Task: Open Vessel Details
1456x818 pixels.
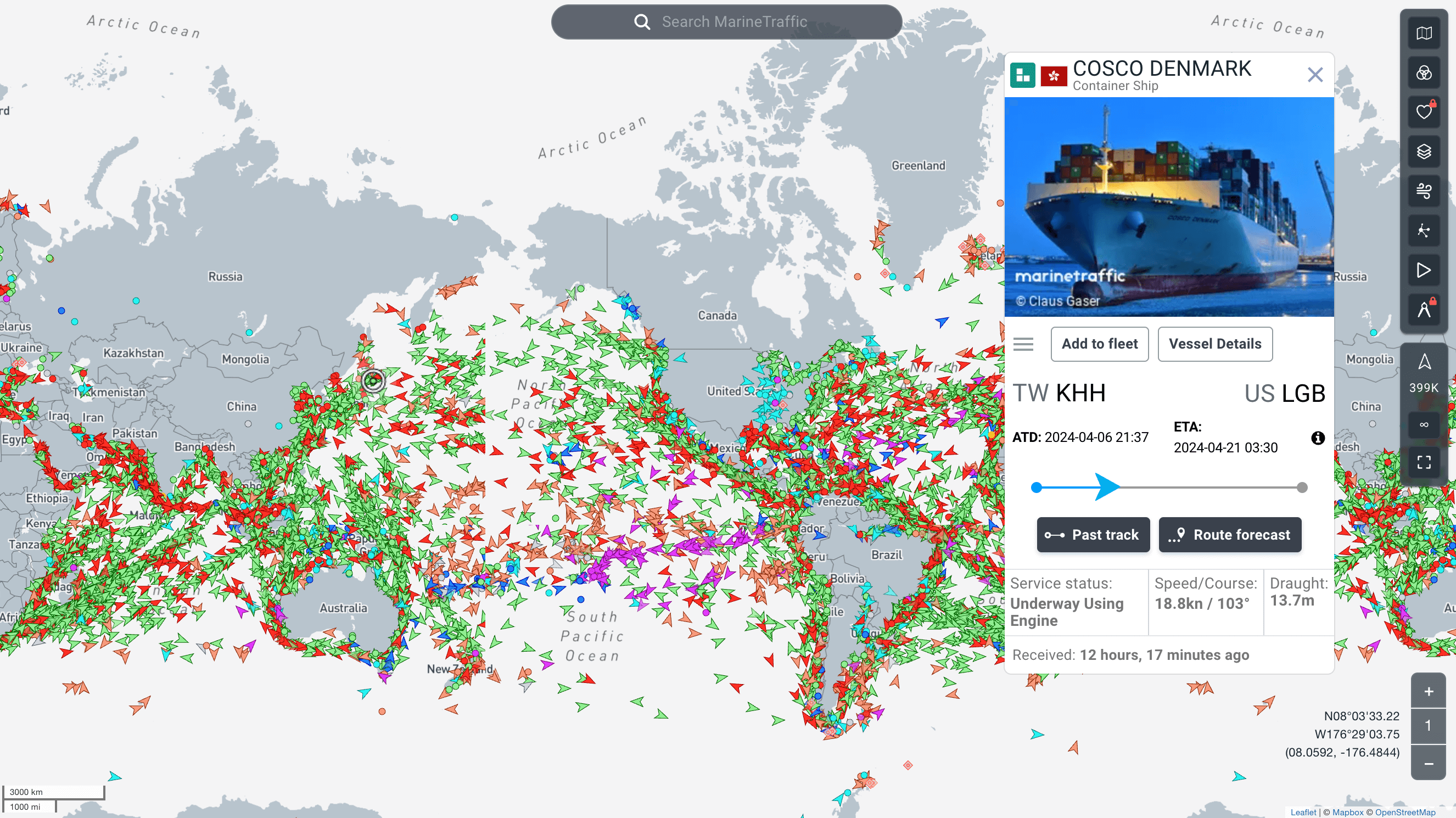Action: (x=1214, y=344)
